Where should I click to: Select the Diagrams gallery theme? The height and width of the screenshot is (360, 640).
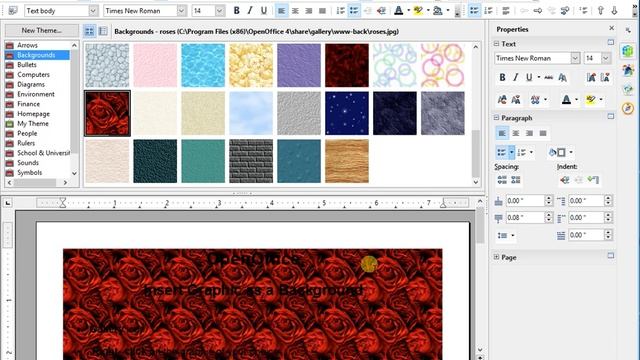click(x=31, y=84)
